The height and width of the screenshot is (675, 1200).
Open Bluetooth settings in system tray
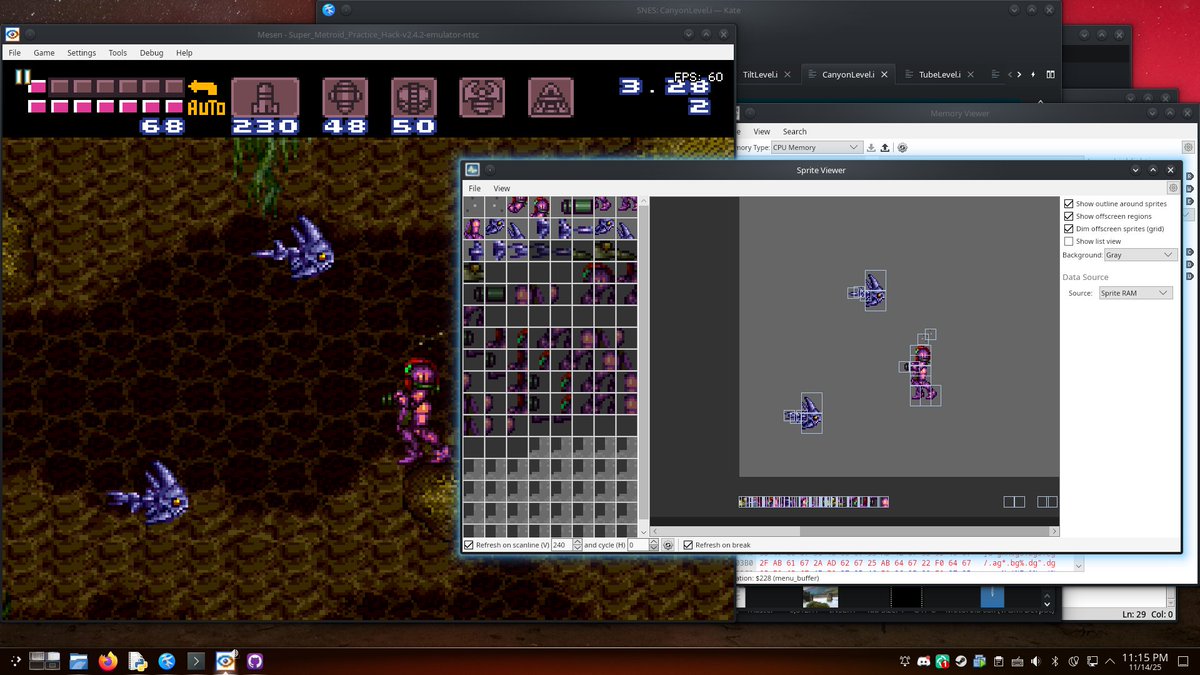1054,661
